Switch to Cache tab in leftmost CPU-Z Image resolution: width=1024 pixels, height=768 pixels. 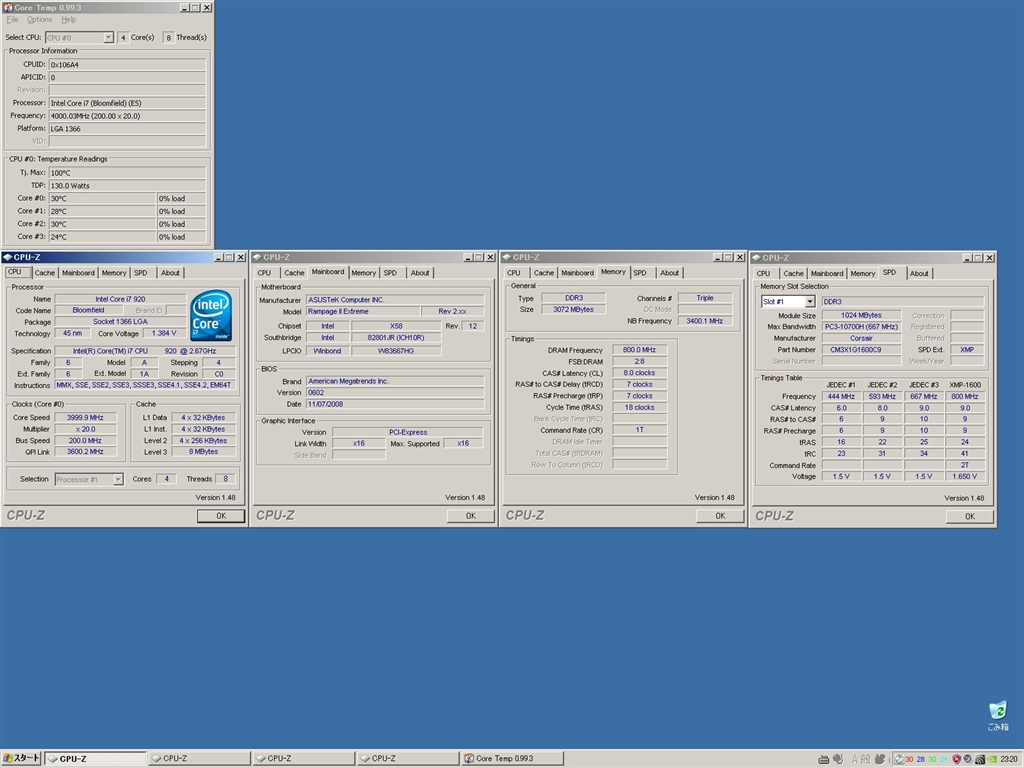[45, 272]
